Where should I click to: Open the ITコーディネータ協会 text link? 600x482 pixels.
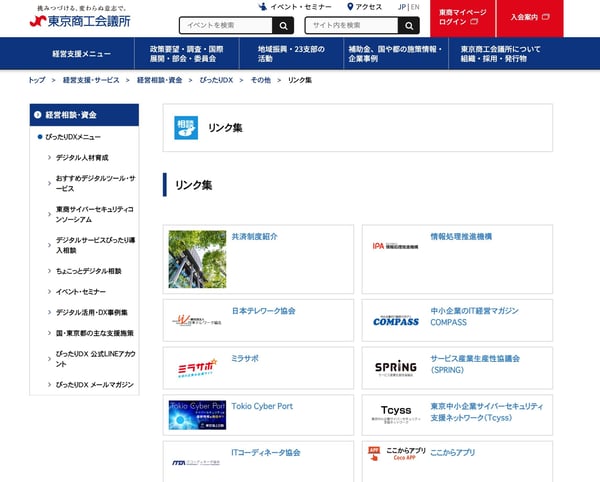click(266, 453)
